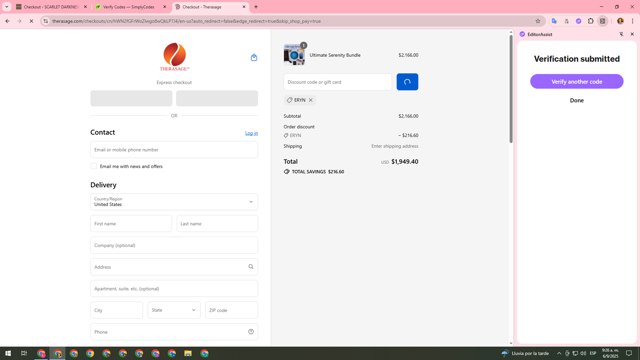Open the State dropdown
The width and height of the screenshot is (640, 360).
[174, 310]
